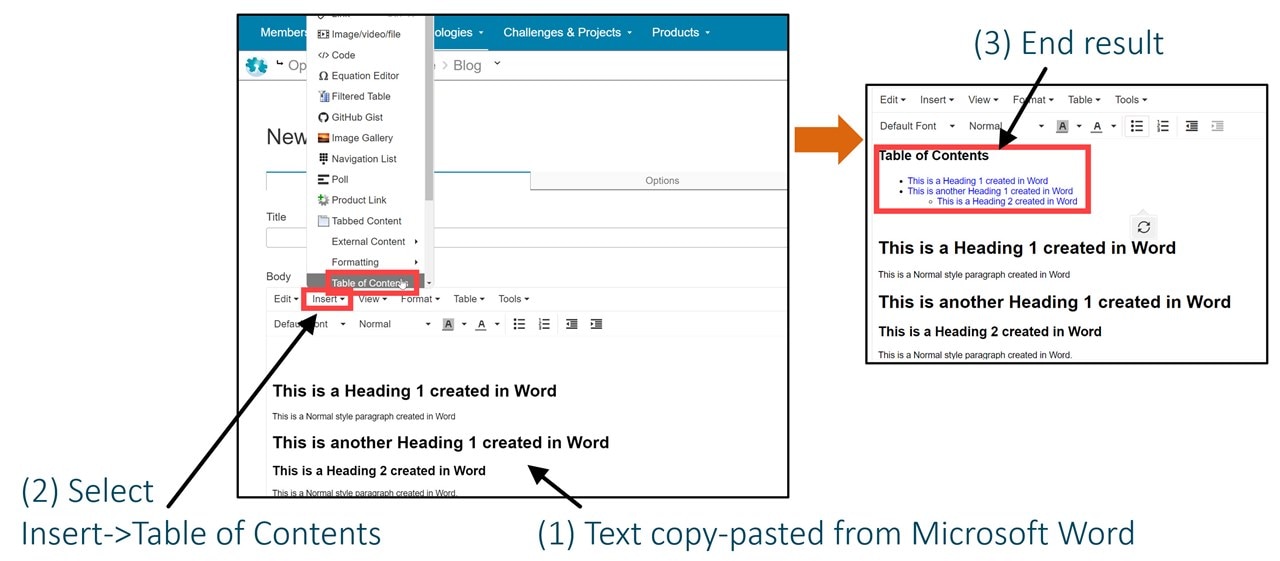Screen dimensions: 1280x561
Task: Open background color arrow in the blog editor
Action: pos(464,324)
